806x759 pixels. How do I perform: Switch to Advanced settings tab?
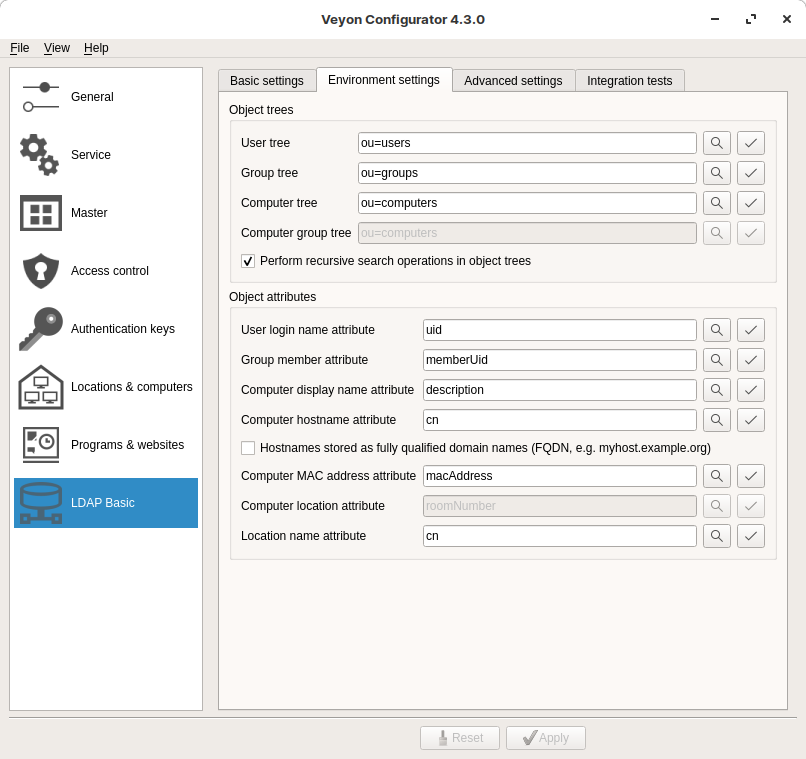coord(513,81)
